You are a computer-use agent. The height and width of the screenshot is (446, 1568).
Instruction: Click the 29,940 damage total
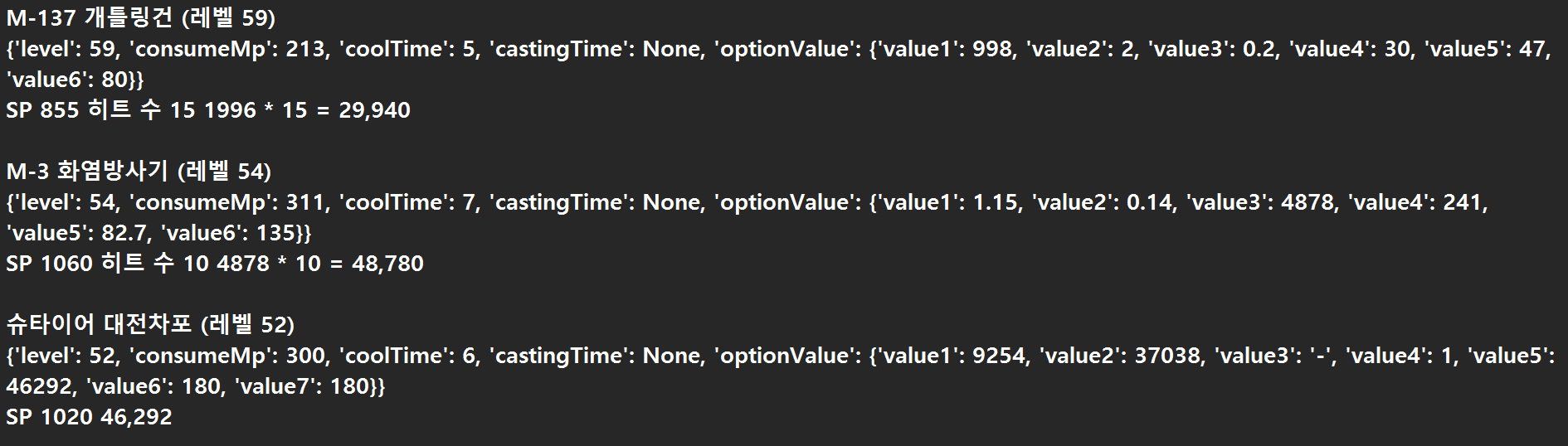[x=374, y=110]
